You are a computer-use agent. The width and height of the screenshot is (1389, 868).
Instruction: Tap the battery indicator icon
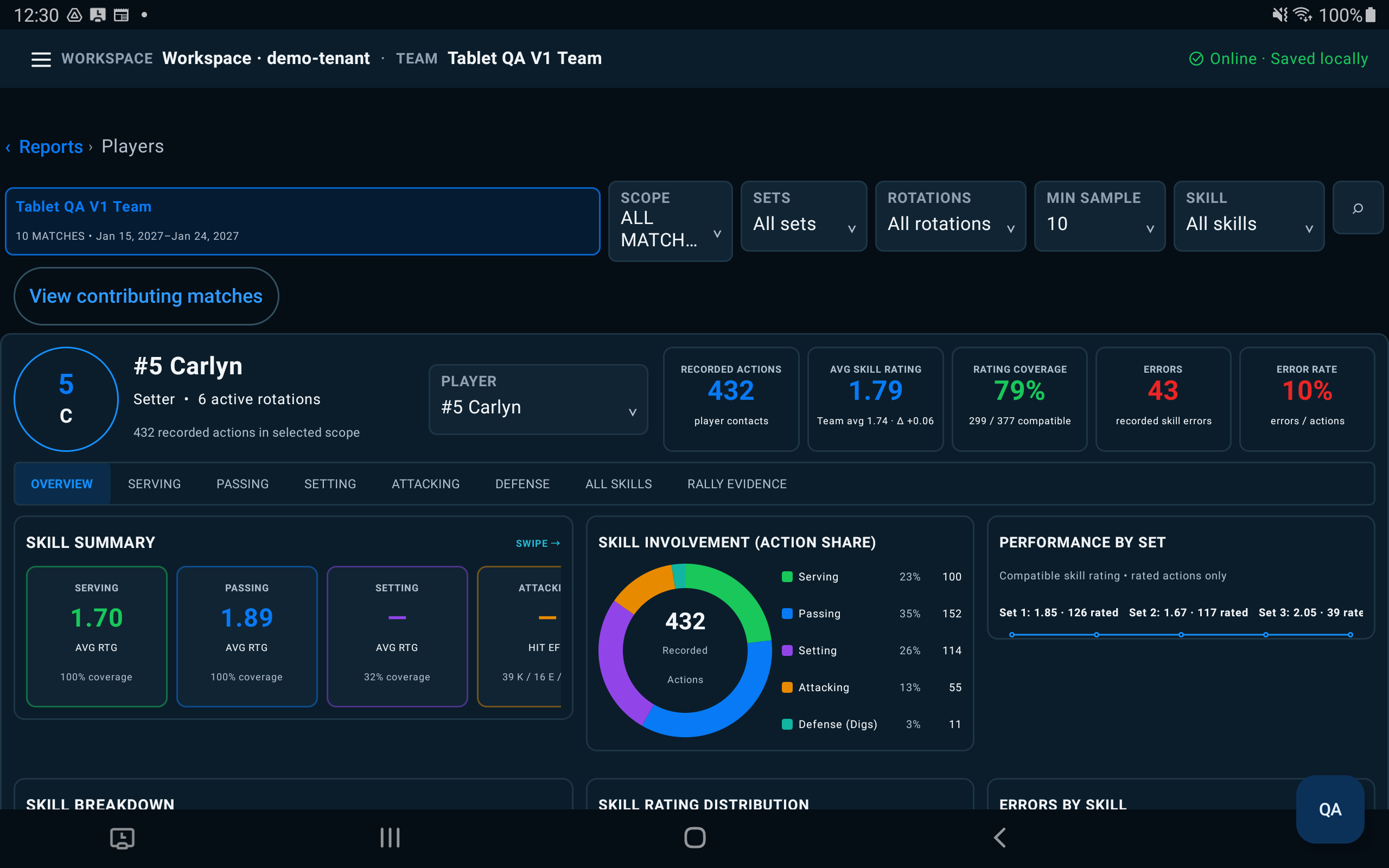click(x=1371, y=14)
